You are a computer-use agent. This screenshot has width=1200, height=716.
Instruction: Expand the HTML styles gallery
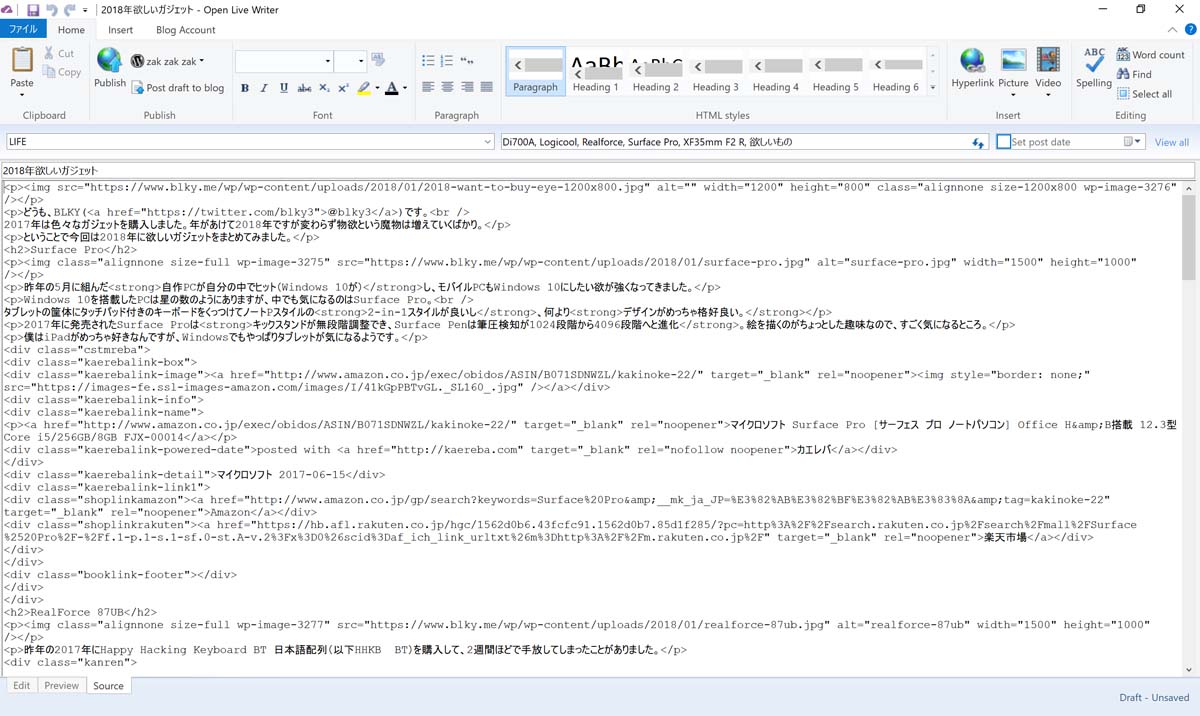click(x=933, y=88)
